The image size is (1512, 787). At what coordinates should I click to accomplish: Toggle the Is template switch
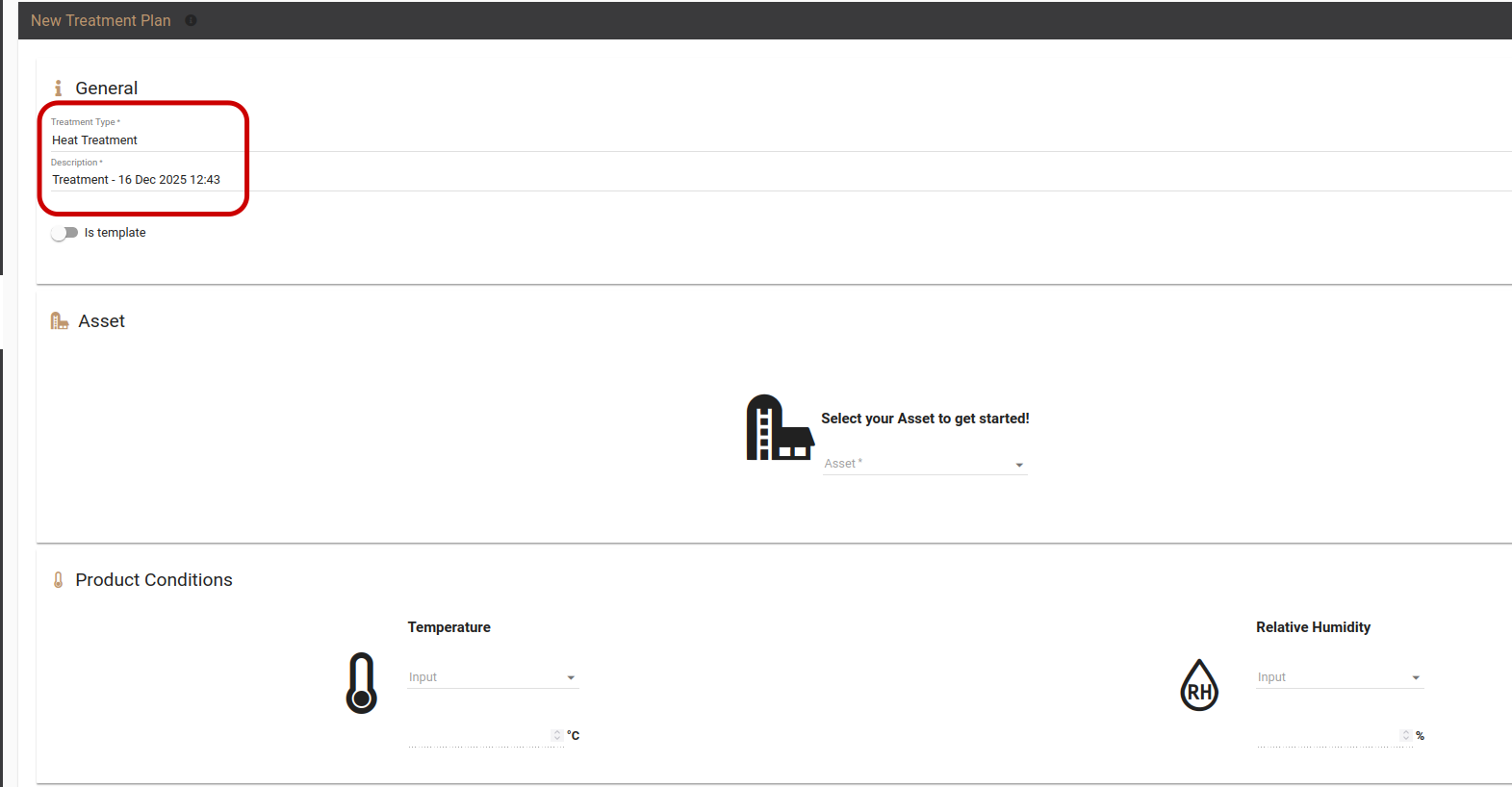pos(64,233)
